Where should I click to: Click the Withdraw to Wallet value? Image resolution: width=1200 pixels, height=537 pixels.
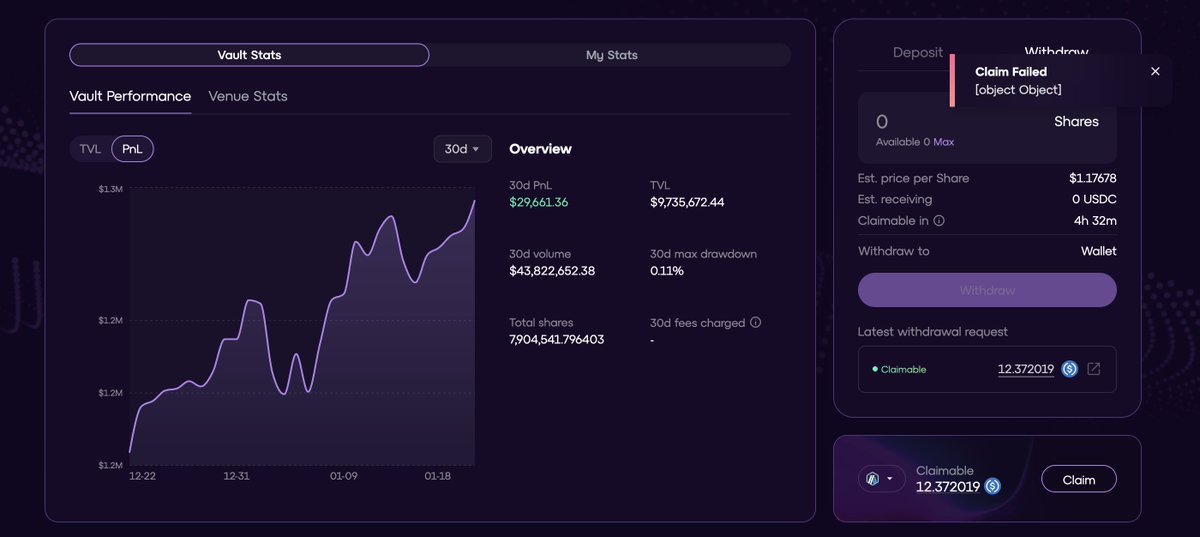pyautogui.click(x=1099, y=251)
